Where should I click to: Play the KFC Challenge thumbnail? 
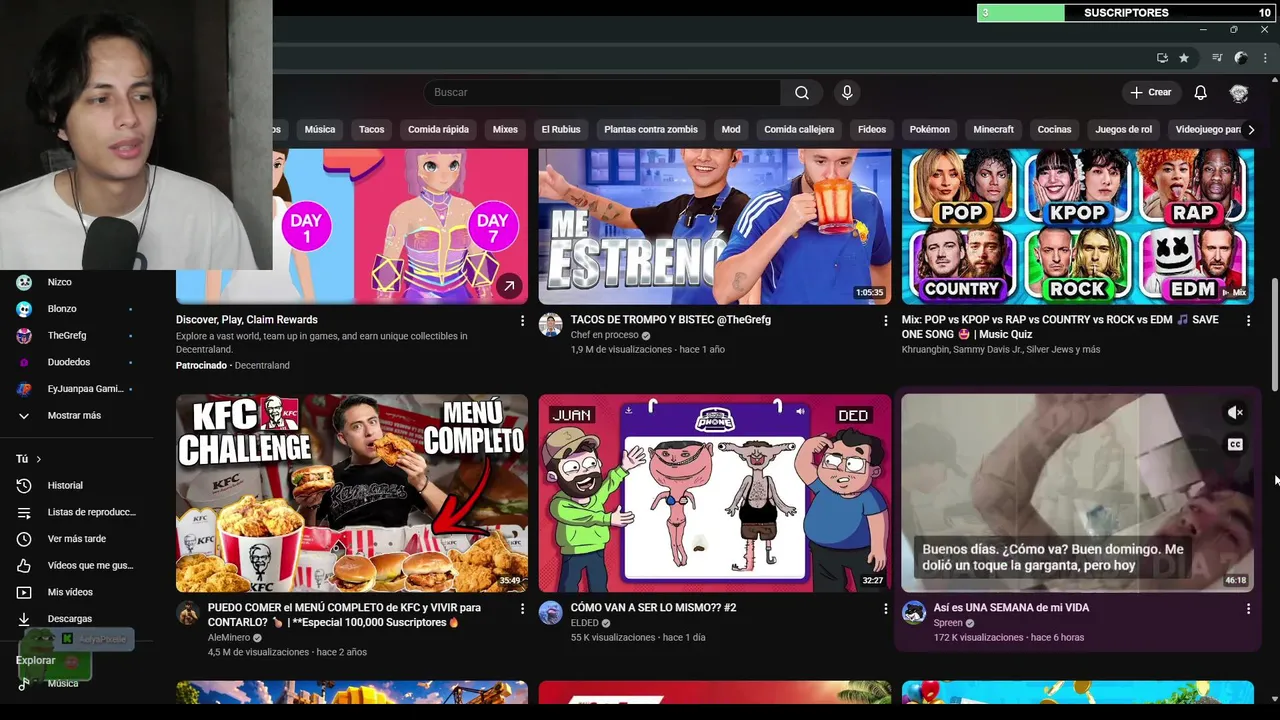(x=352, y=493)
